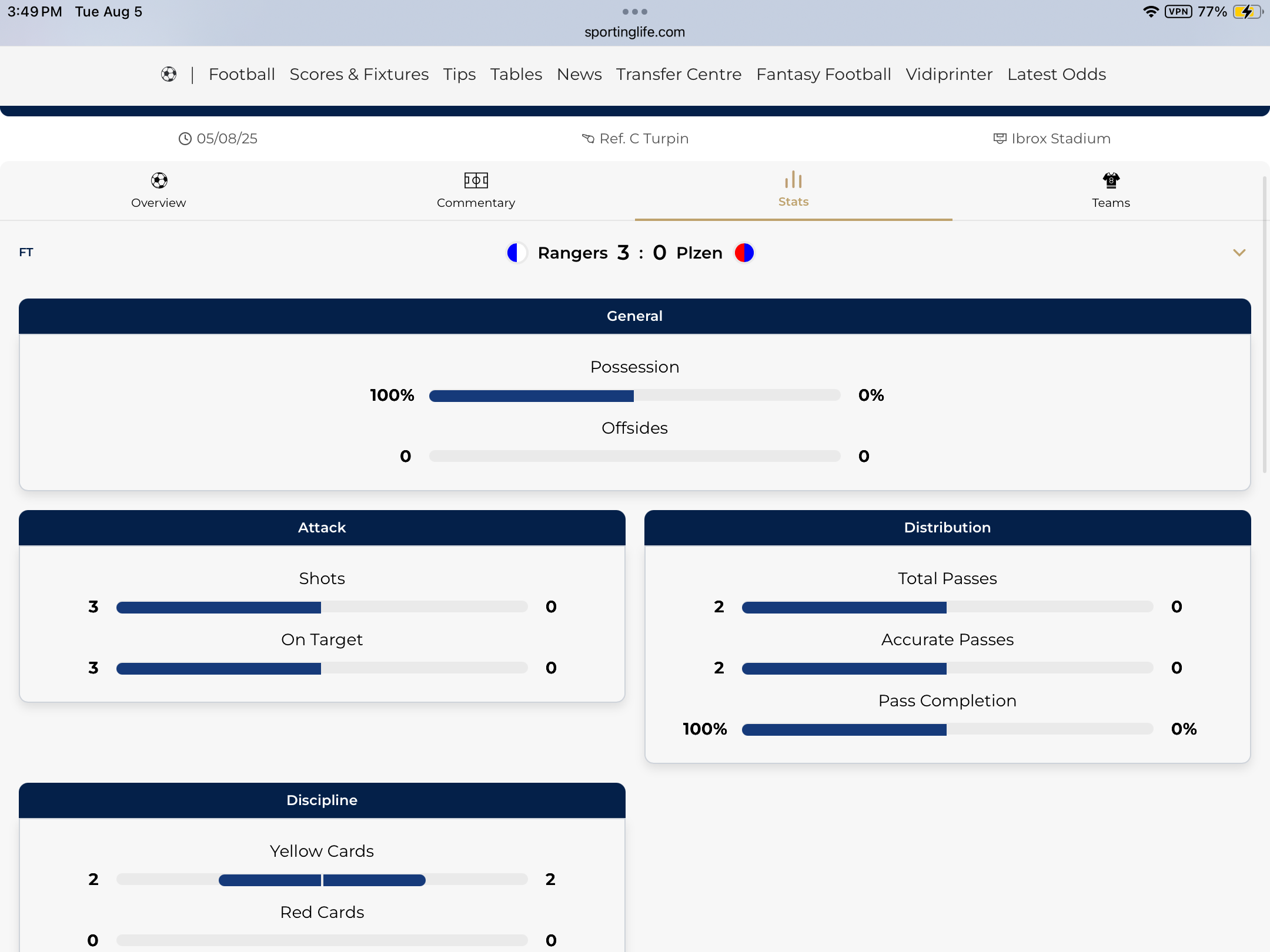Click the 'Shots' label
This screenshot has width=1270, height=952.
click(x=322, y=579)
